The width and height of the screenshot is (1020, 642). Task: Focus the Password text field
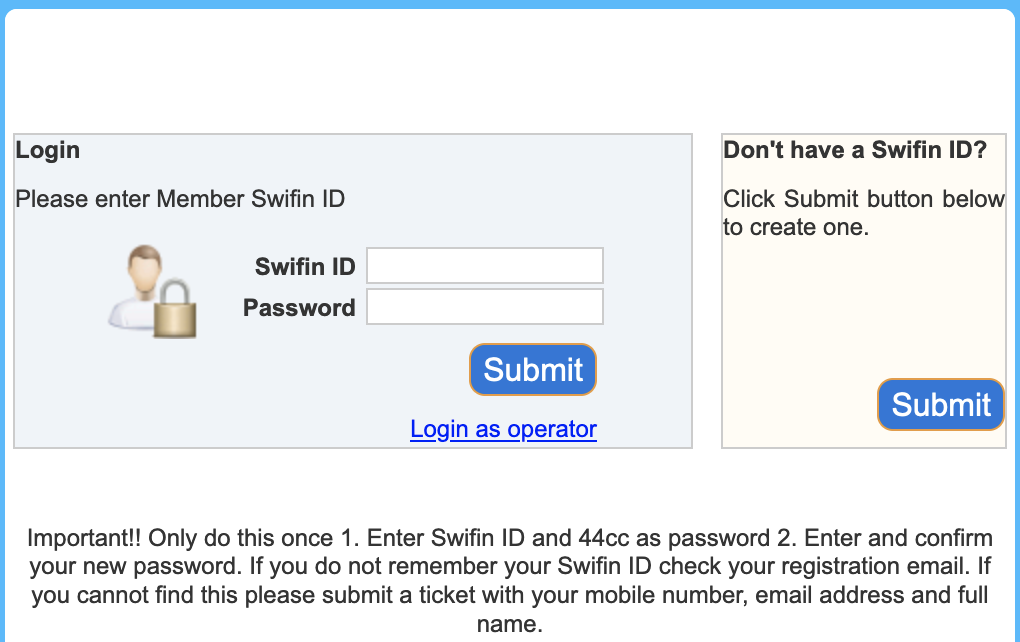coord(485,306)
